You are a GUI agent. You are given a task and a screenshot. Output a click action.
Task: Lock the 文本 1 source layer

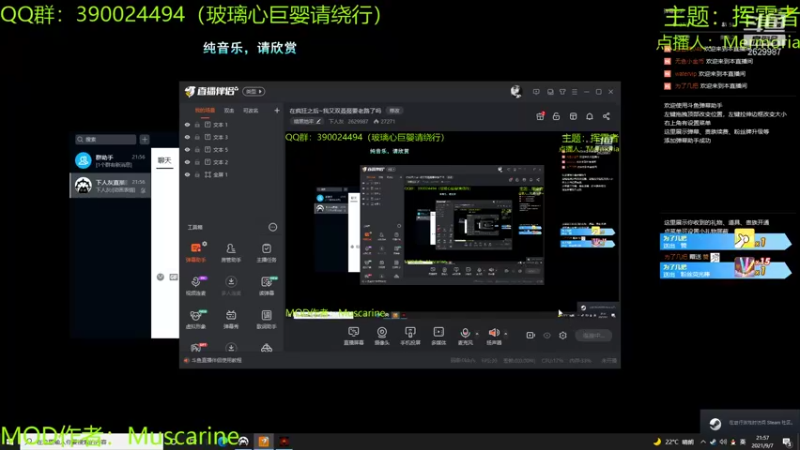(197, 124)
